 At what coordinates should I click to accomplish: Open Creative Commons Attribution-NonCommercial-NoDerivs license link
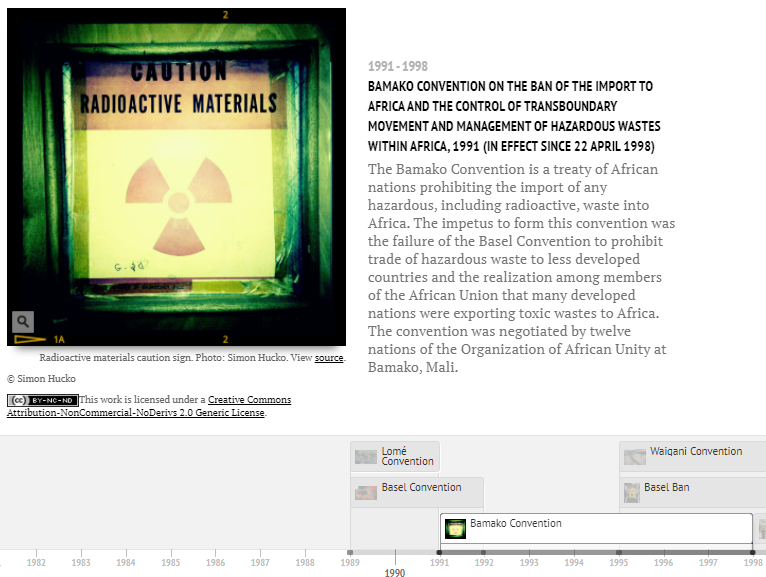(x=149, y=406)
